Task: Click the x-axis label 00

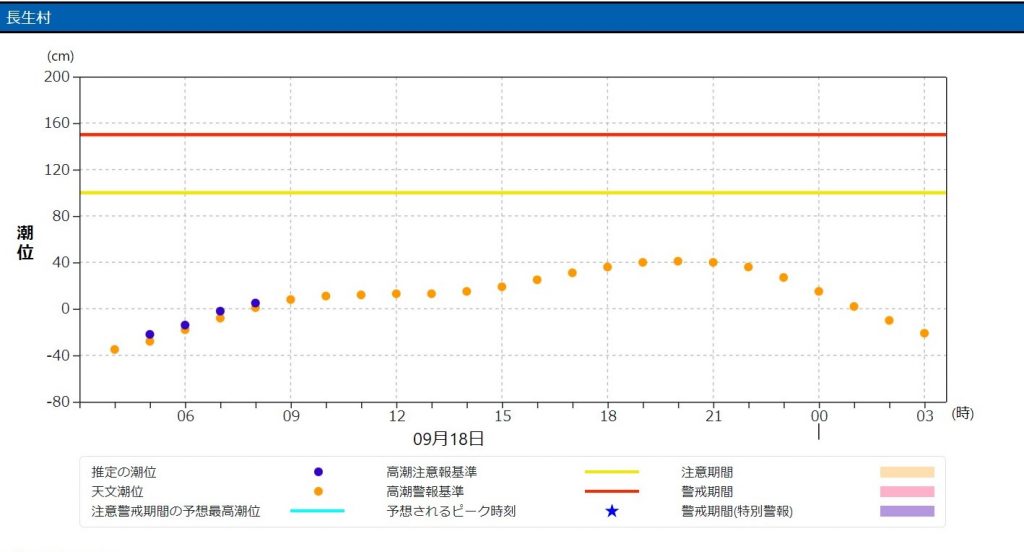Action: click(819, 416)
